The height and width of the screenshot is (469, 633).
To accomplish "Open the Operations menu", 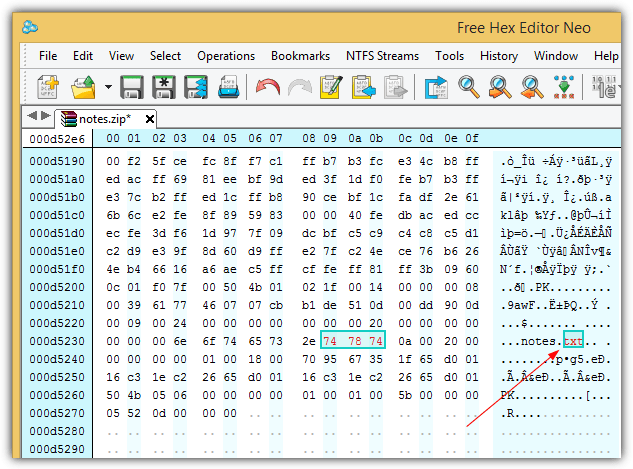I will [x=226, y=56].
